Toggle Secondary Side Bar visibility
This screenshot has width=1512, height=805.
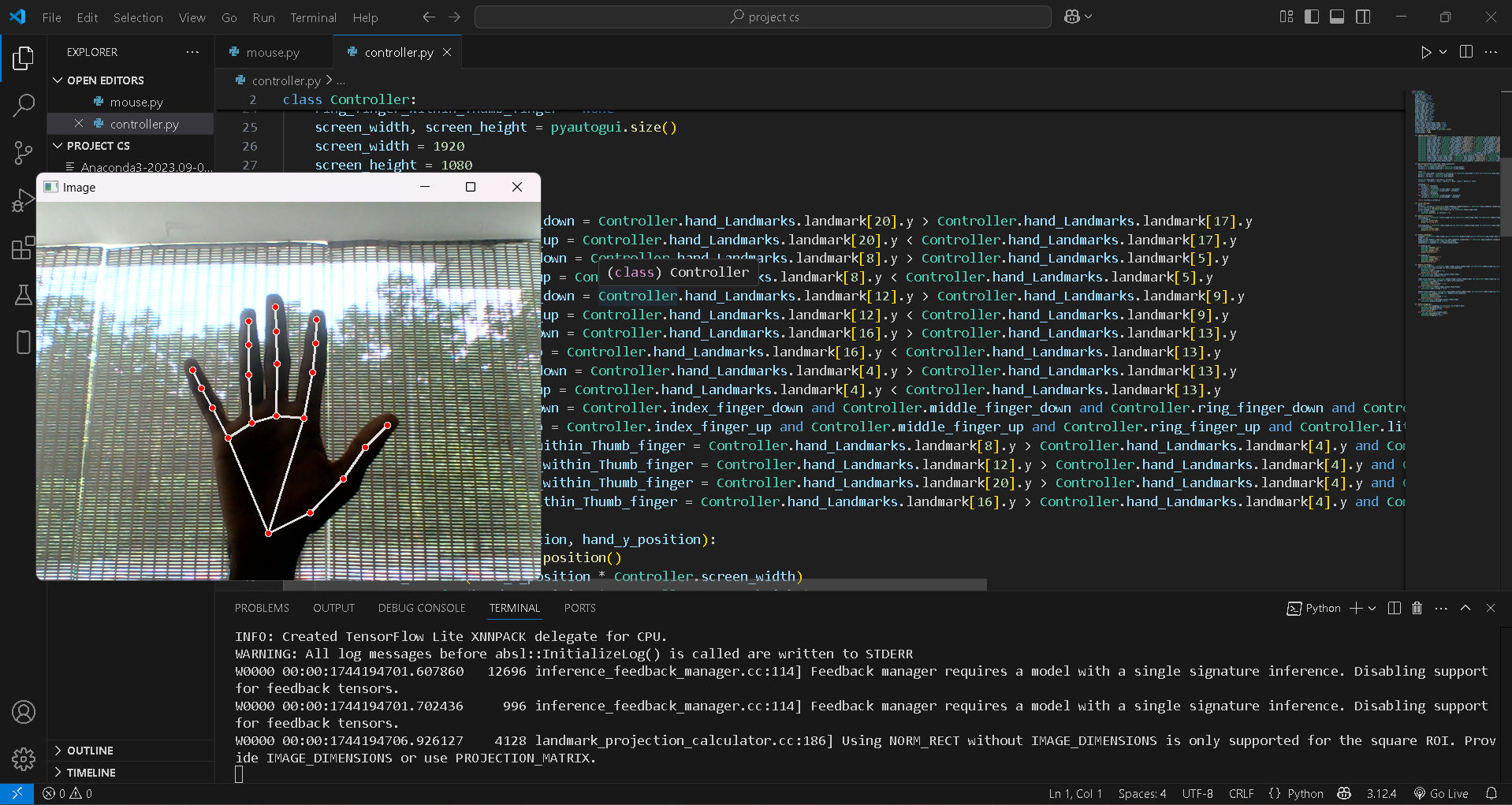1363,17
